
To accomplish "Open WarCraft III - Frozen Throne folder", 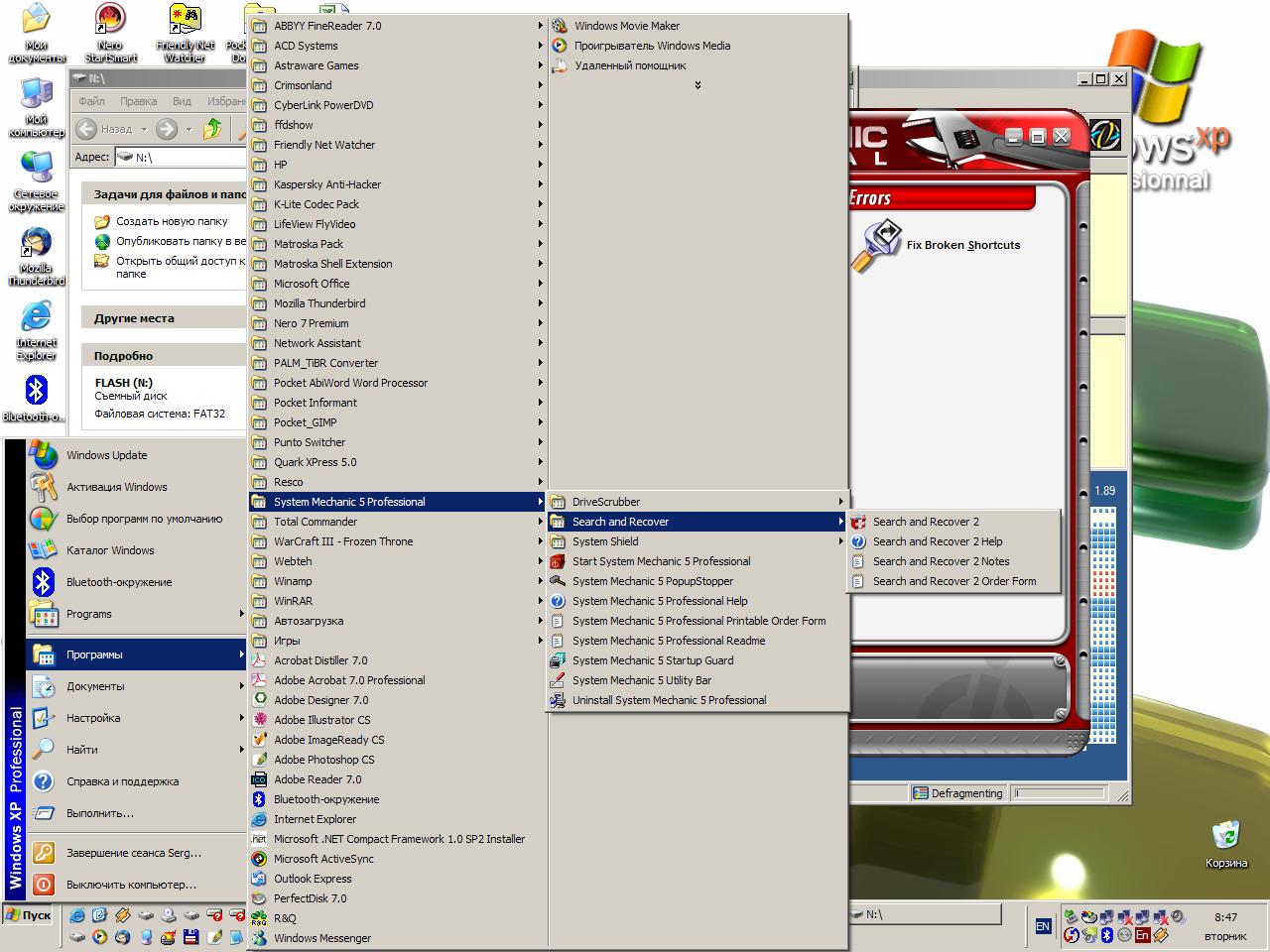I will 398,541.
